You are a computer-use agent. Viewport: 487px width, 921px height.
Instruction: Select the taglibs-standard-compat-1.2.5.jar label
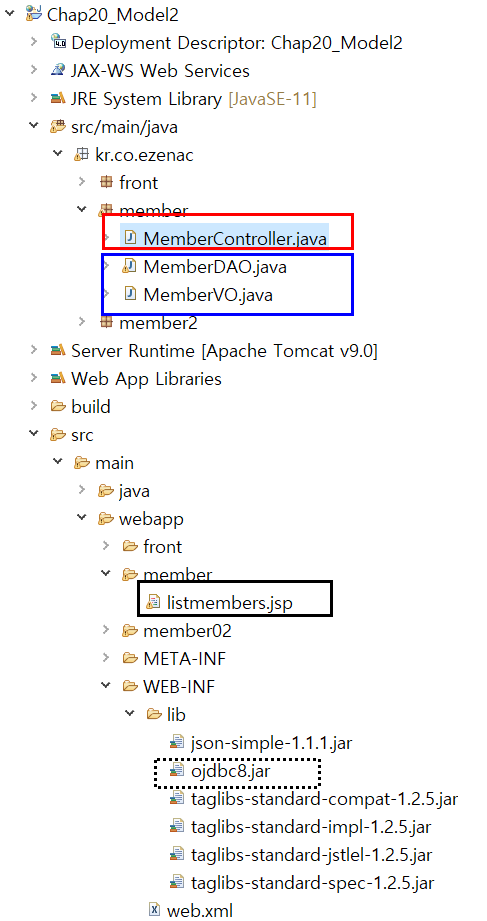(x=324, y=798)
